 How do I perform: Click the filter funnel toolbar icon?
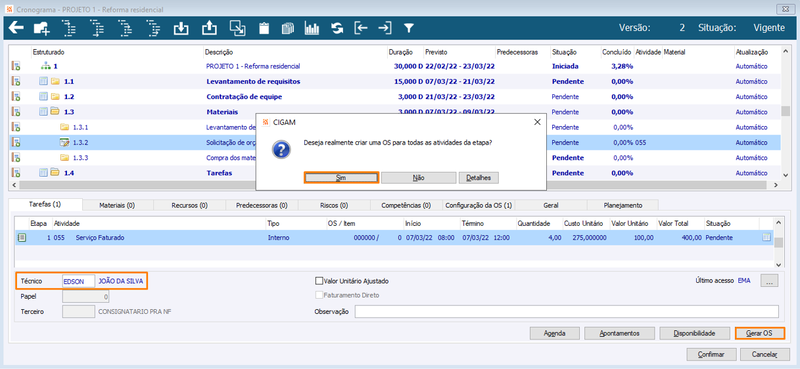click(x=409, y=28)
